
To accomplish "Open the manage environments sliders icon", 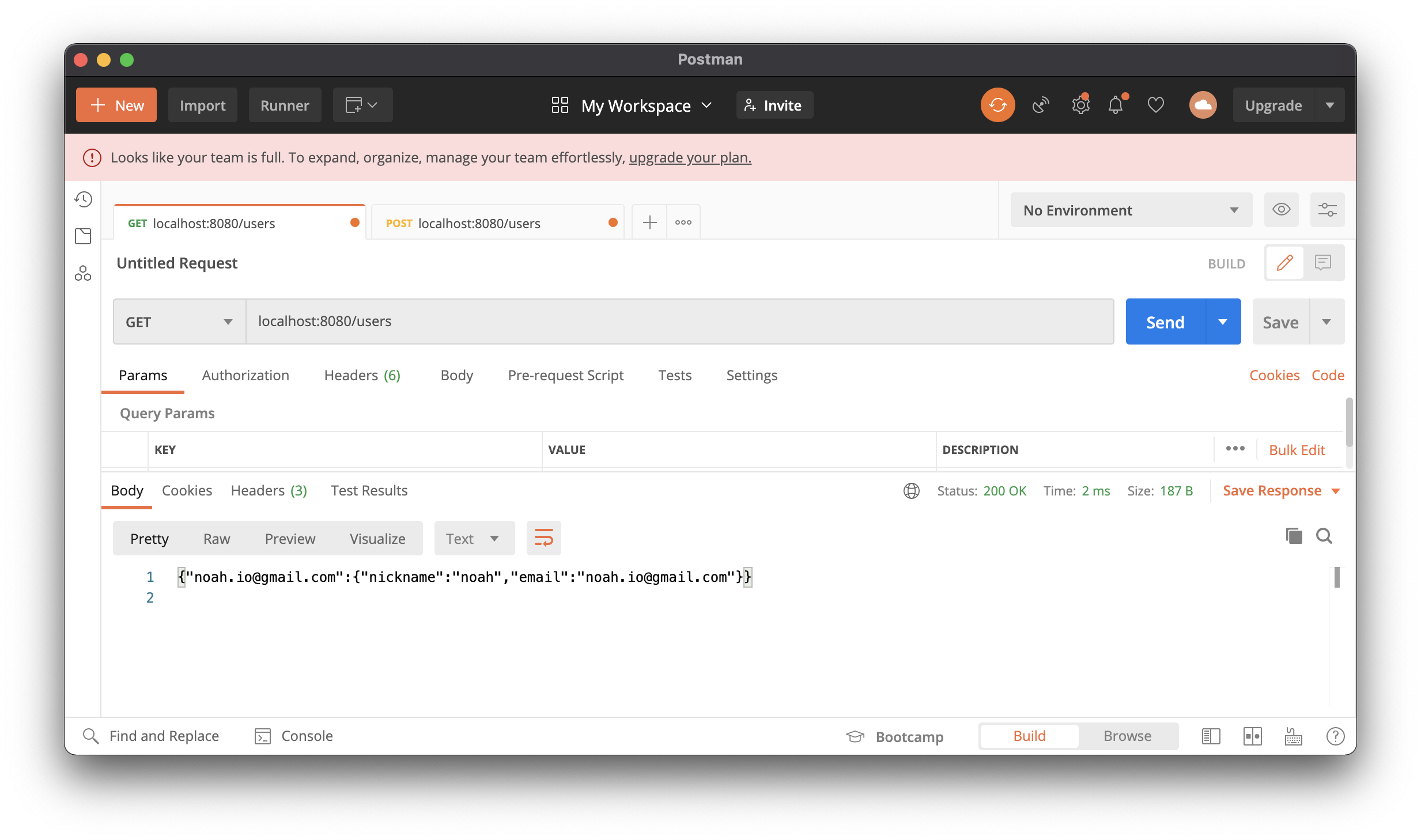I will coord(1327,209).
